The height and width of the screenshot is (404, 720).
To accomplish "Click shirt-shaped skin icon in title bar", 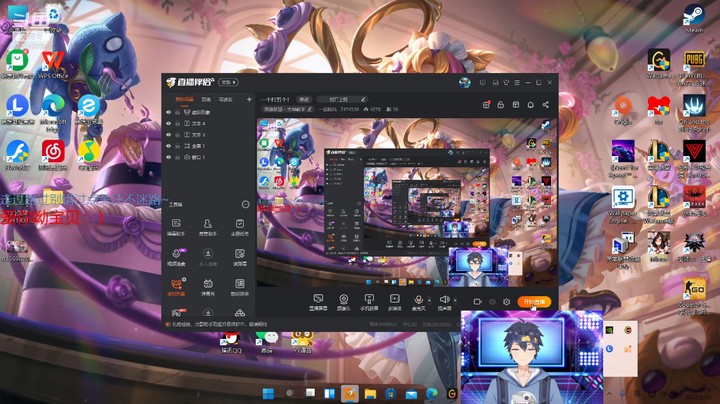I will (506, 83).
